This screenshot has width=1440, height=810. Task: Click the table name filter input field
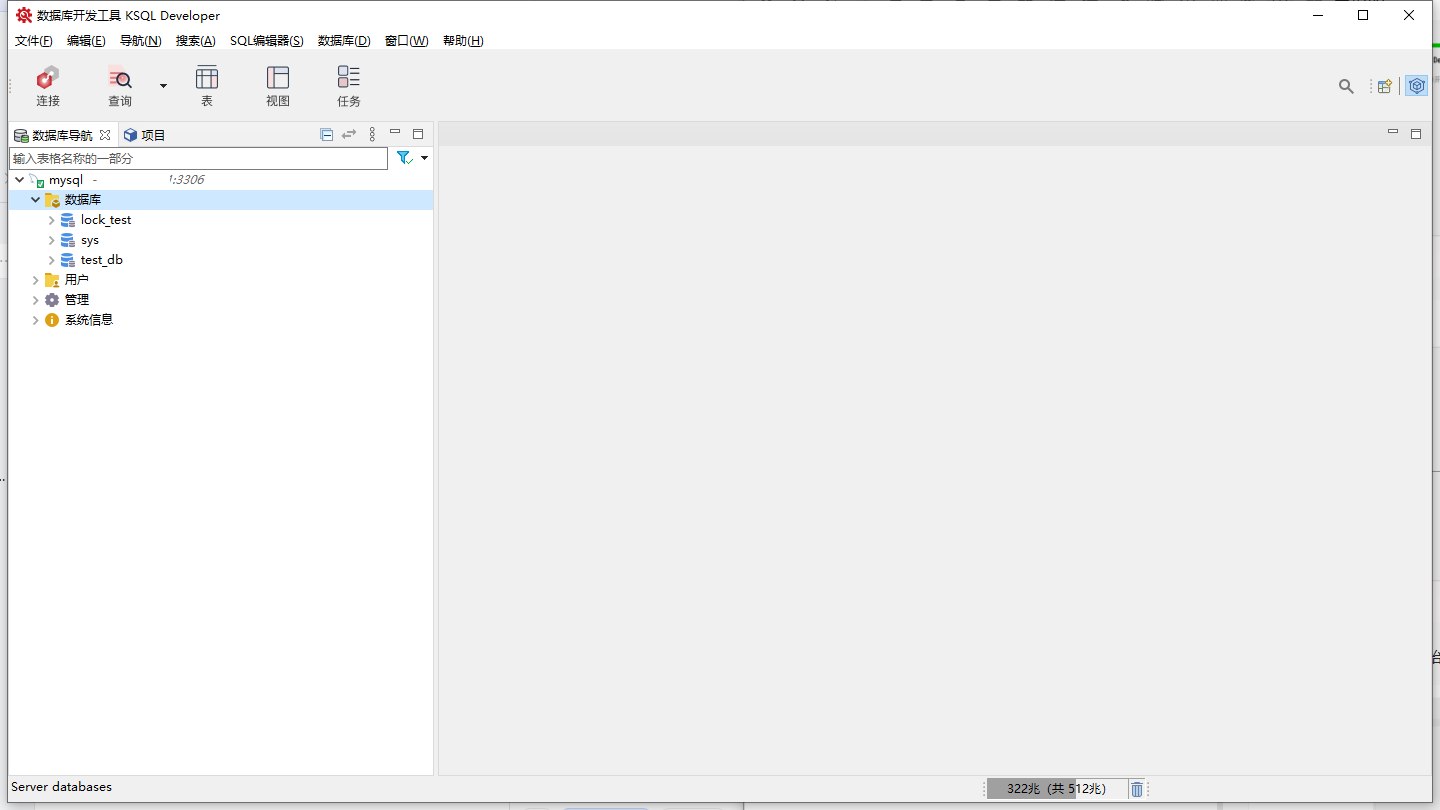tap(198, 158)
